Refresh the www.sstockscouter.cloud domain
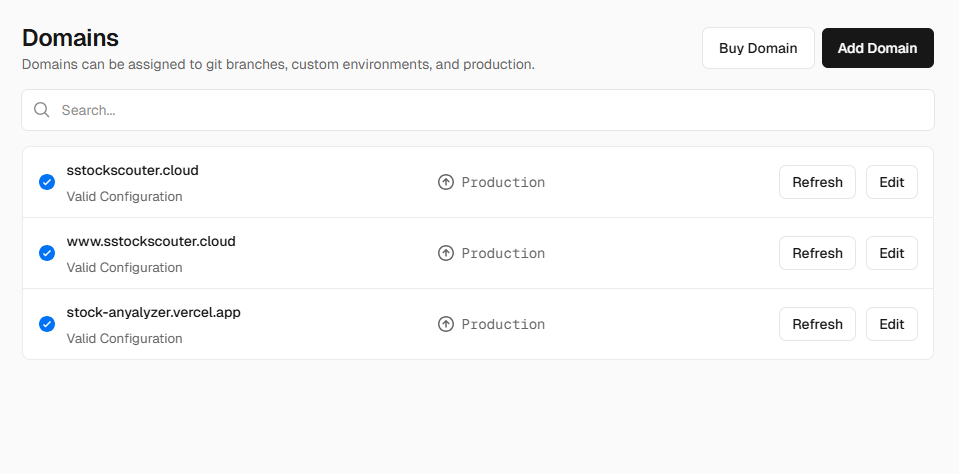The width and height of the screenshot is (959, 474). pos(817,253)
